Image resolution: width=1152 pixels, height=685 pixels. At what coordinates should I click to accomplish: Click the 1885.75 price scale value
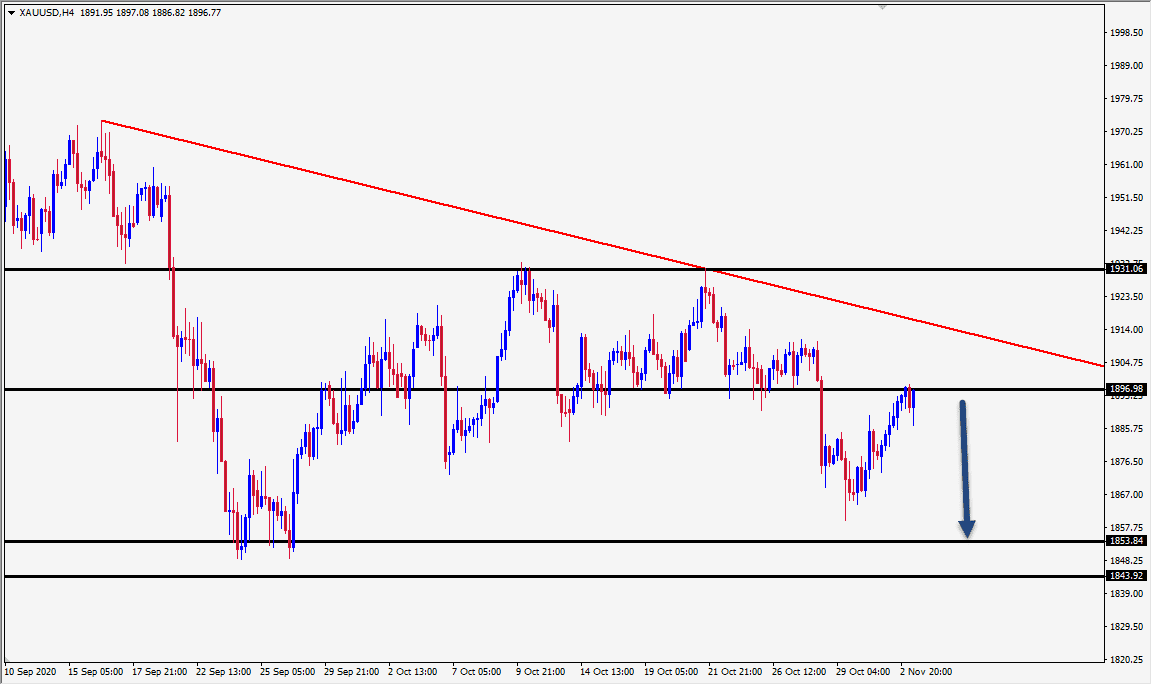tap(1127, 428)
